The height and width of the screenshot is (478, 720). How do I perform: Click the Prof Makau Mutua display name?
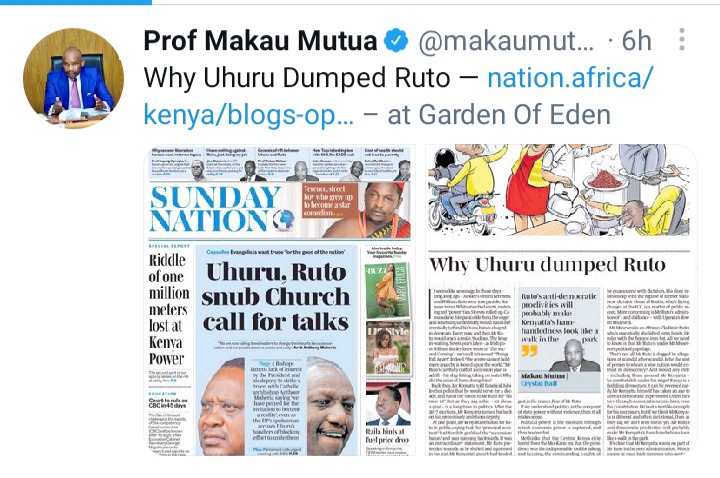[x=260, y=40]
